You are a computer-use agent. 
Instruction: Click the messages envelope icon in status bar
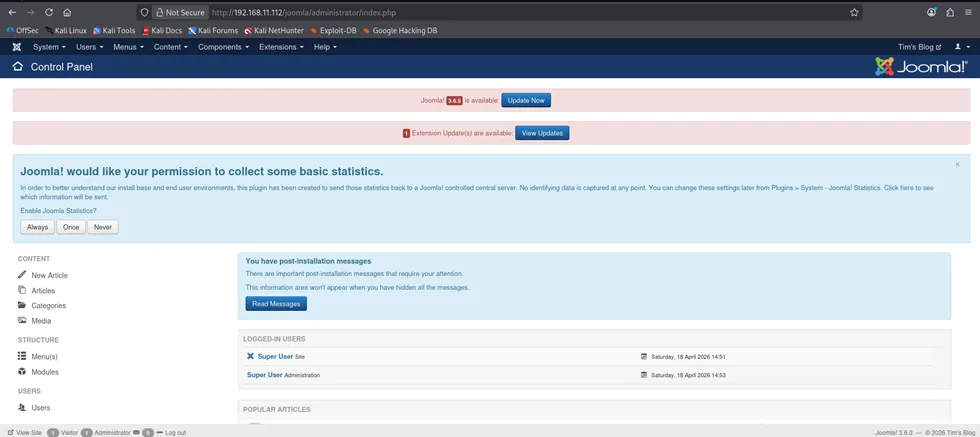[136, 432]
